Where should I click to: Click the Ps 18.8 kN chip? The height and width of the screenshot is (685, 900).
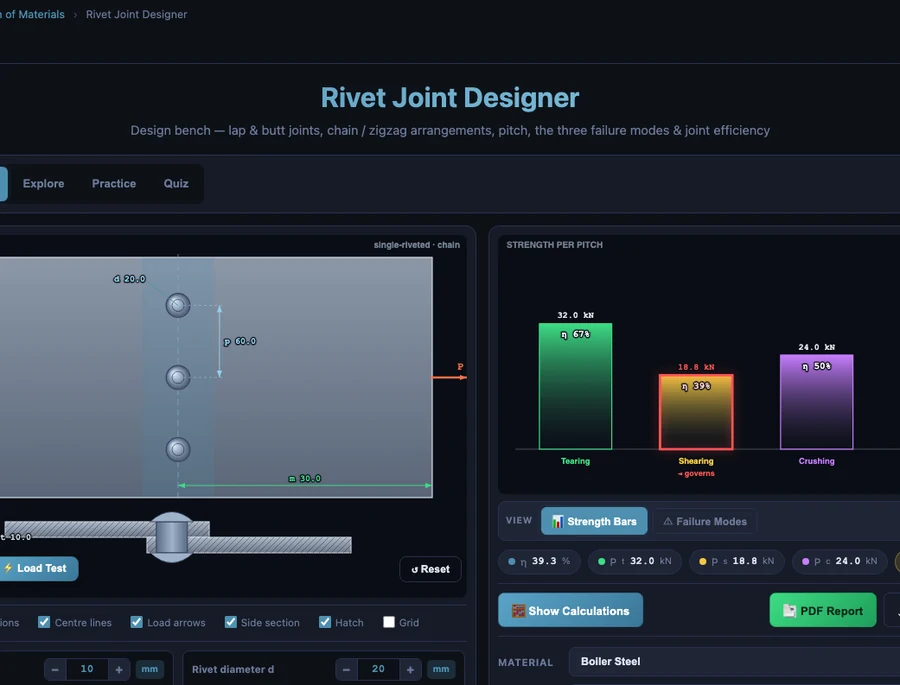[x=736, y=561]
